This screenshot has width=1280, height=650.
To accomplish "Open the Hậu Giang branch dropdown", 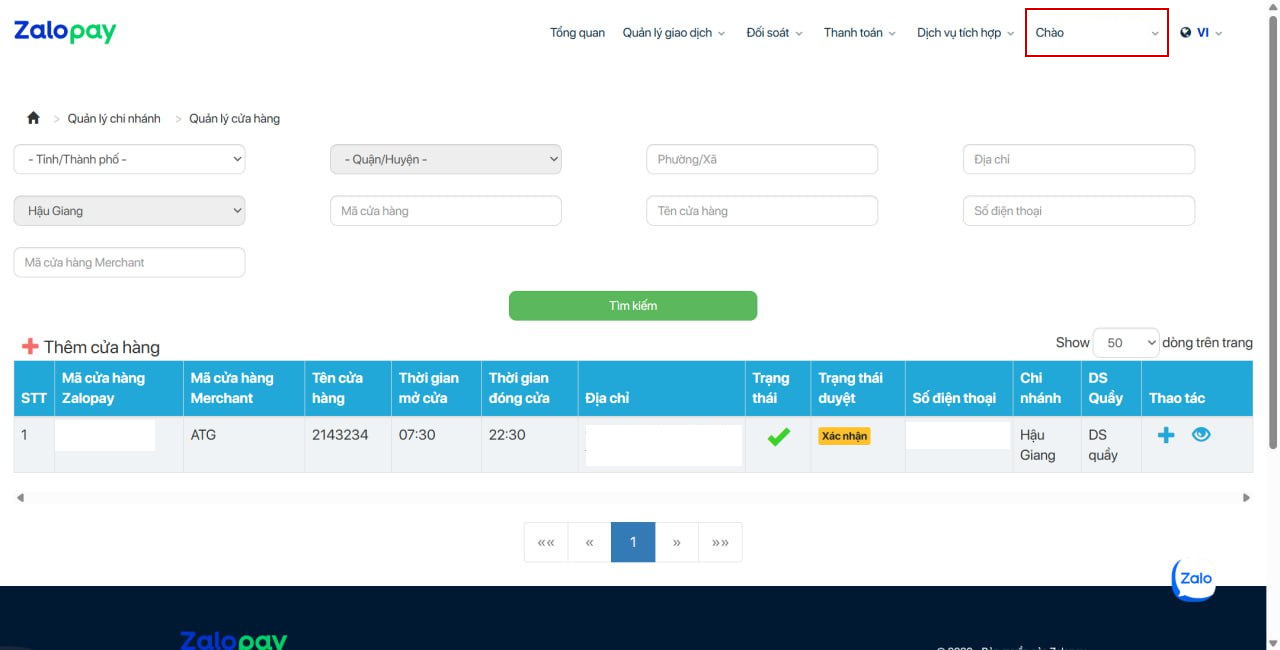I will tap(129, 211).
